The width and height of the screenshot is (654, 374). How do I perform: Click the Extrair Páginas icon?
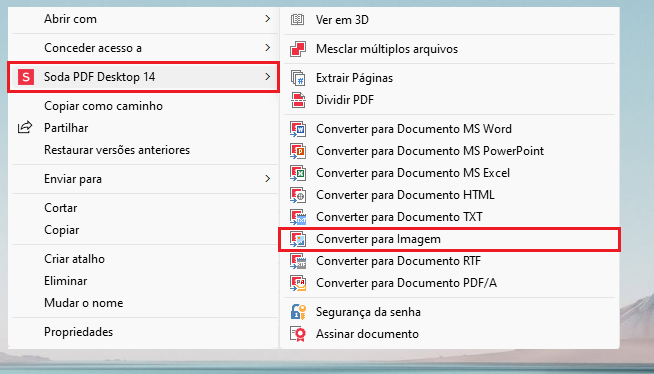[298, 78]
